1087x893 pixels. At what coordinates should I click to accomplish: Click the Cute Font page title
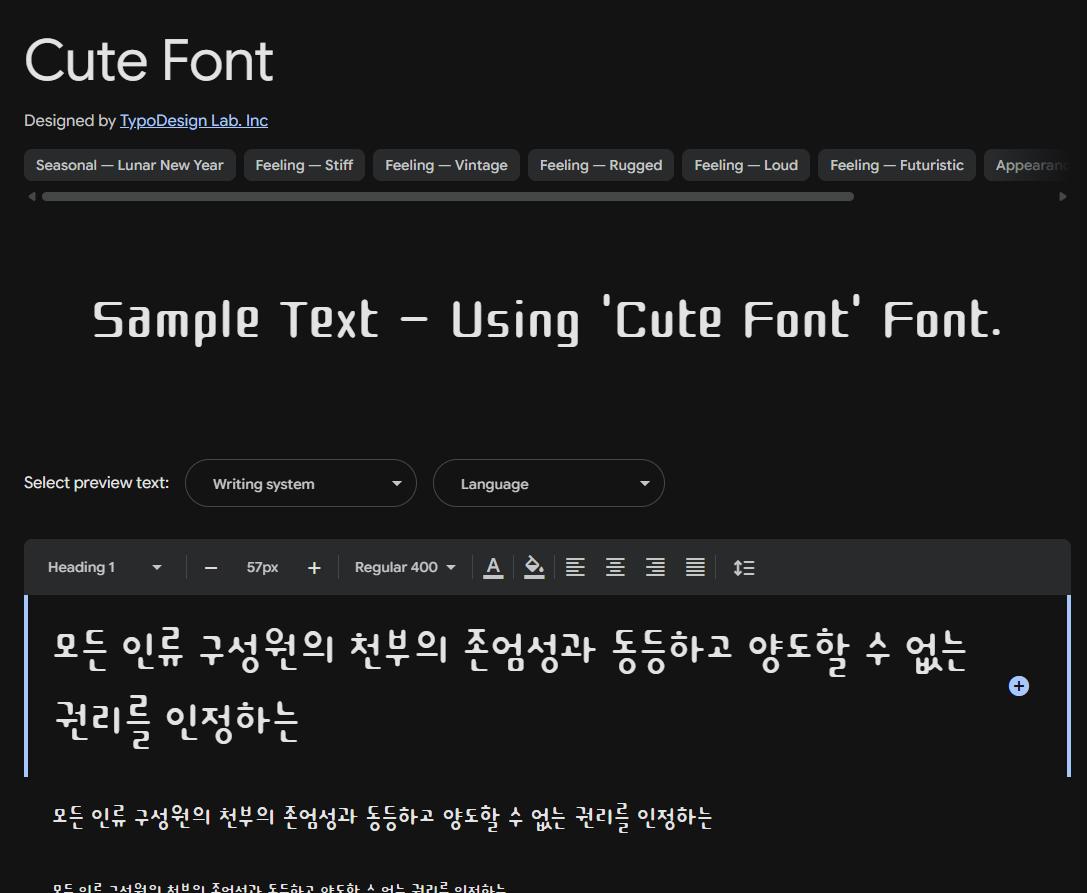coord(149,61)
